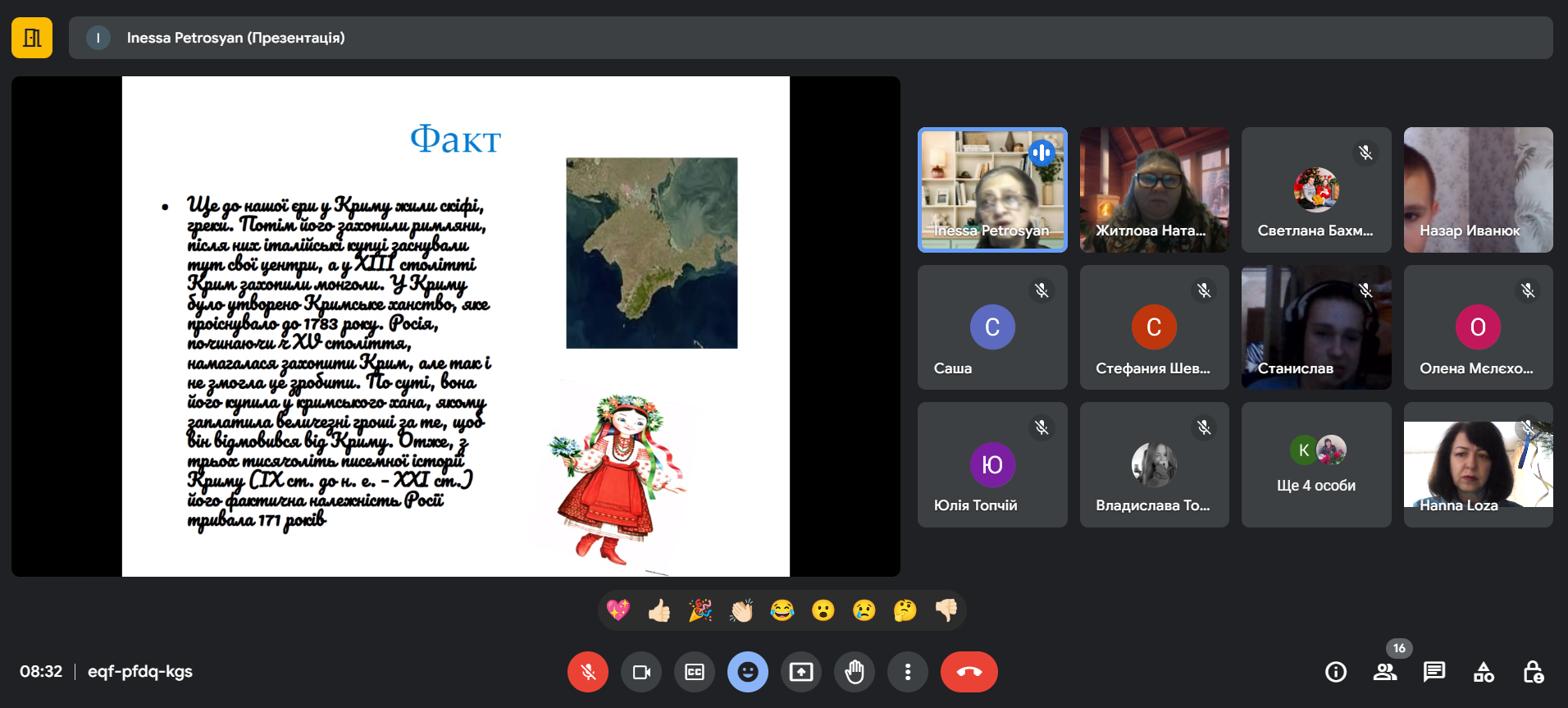The image size is (1568, 708).
Task: Turn on closed captions
Action: pos(695,672)
